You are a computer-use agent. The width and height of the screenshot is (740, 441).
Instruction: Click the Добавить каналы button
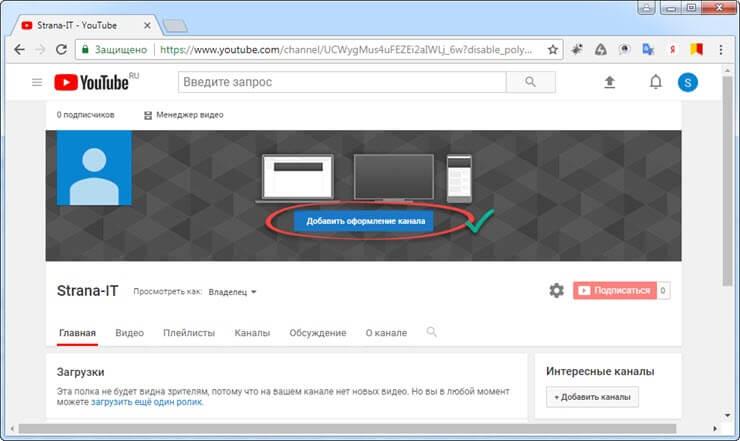[x=592, y=397]
